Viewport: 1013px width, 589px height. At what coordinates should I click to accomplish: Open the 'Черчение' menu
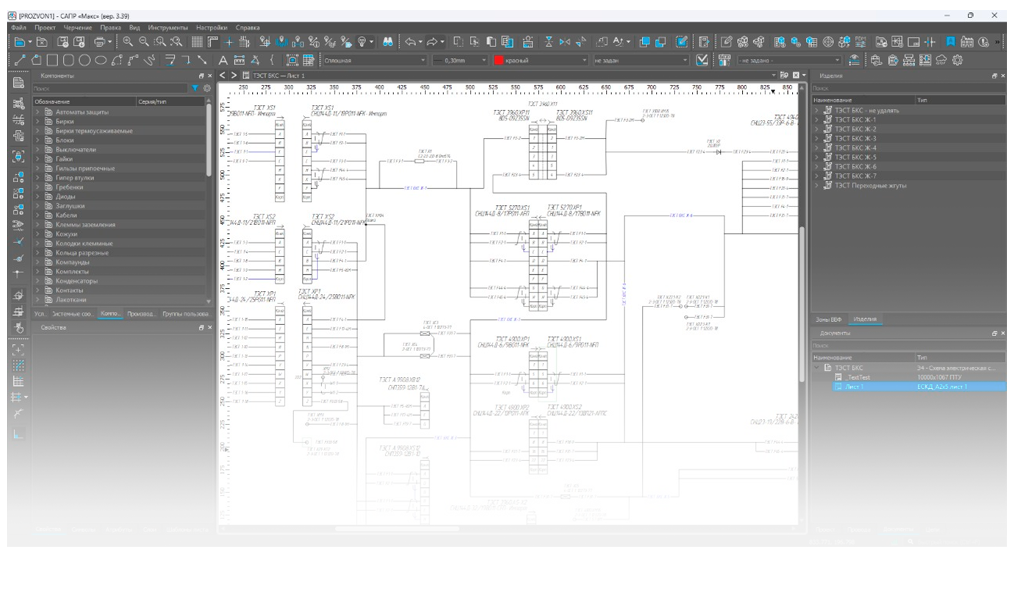[77, 28]
